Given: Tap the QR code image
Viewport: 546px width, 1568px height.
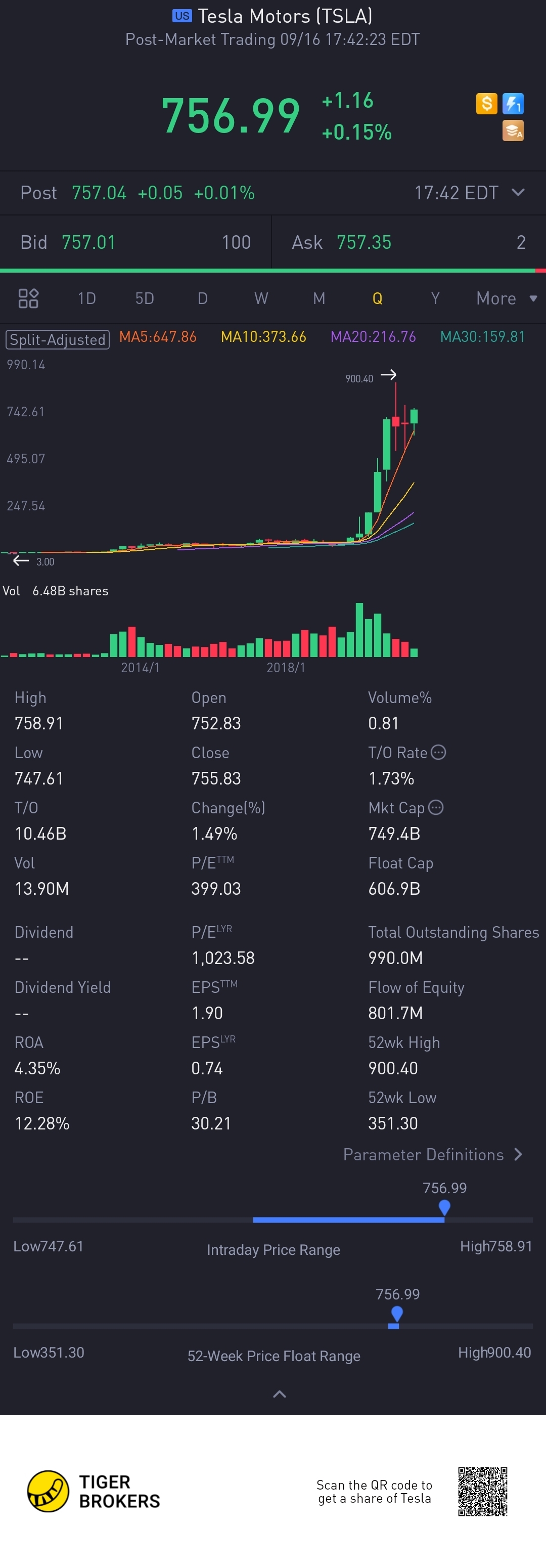Looking at the screenshot, I should coord(483,1491).
